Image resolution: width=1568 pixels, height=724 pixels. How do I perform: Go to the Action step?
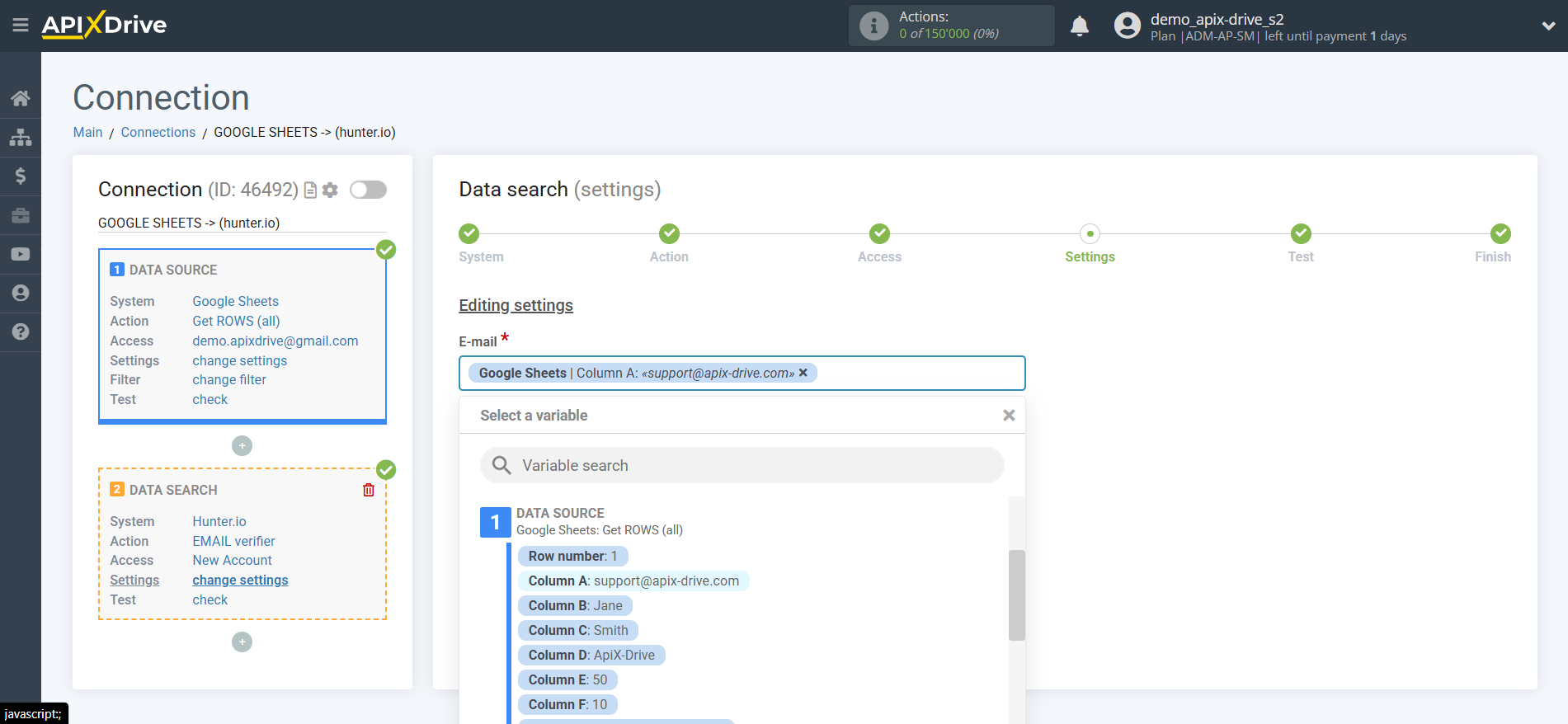tap(669, 234)
